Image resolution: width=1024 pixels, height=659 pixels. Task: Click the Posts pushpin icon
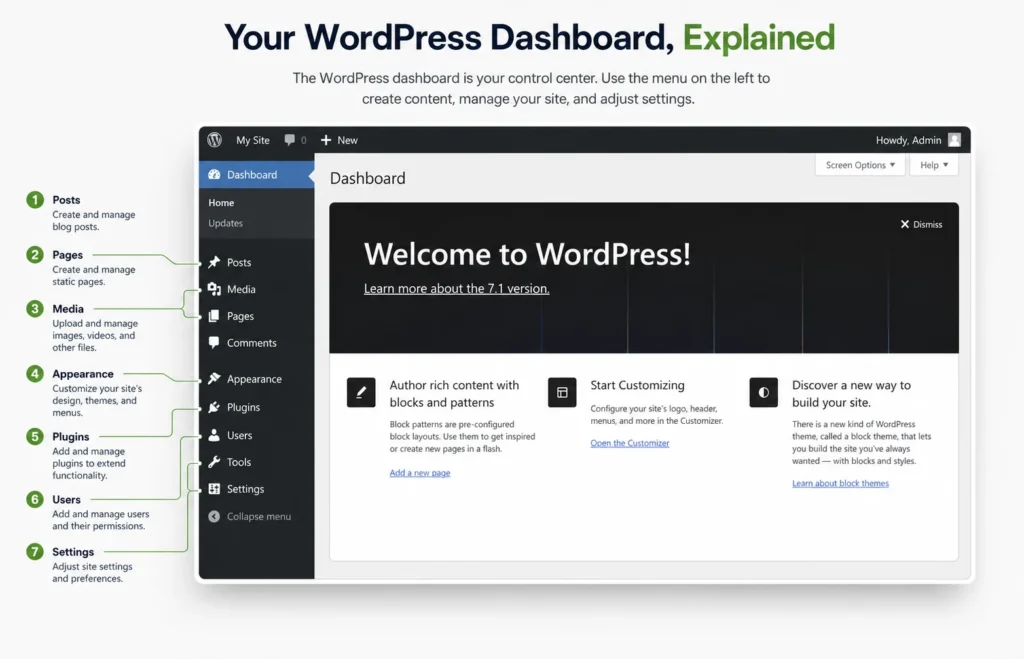[x=214, y=262]
